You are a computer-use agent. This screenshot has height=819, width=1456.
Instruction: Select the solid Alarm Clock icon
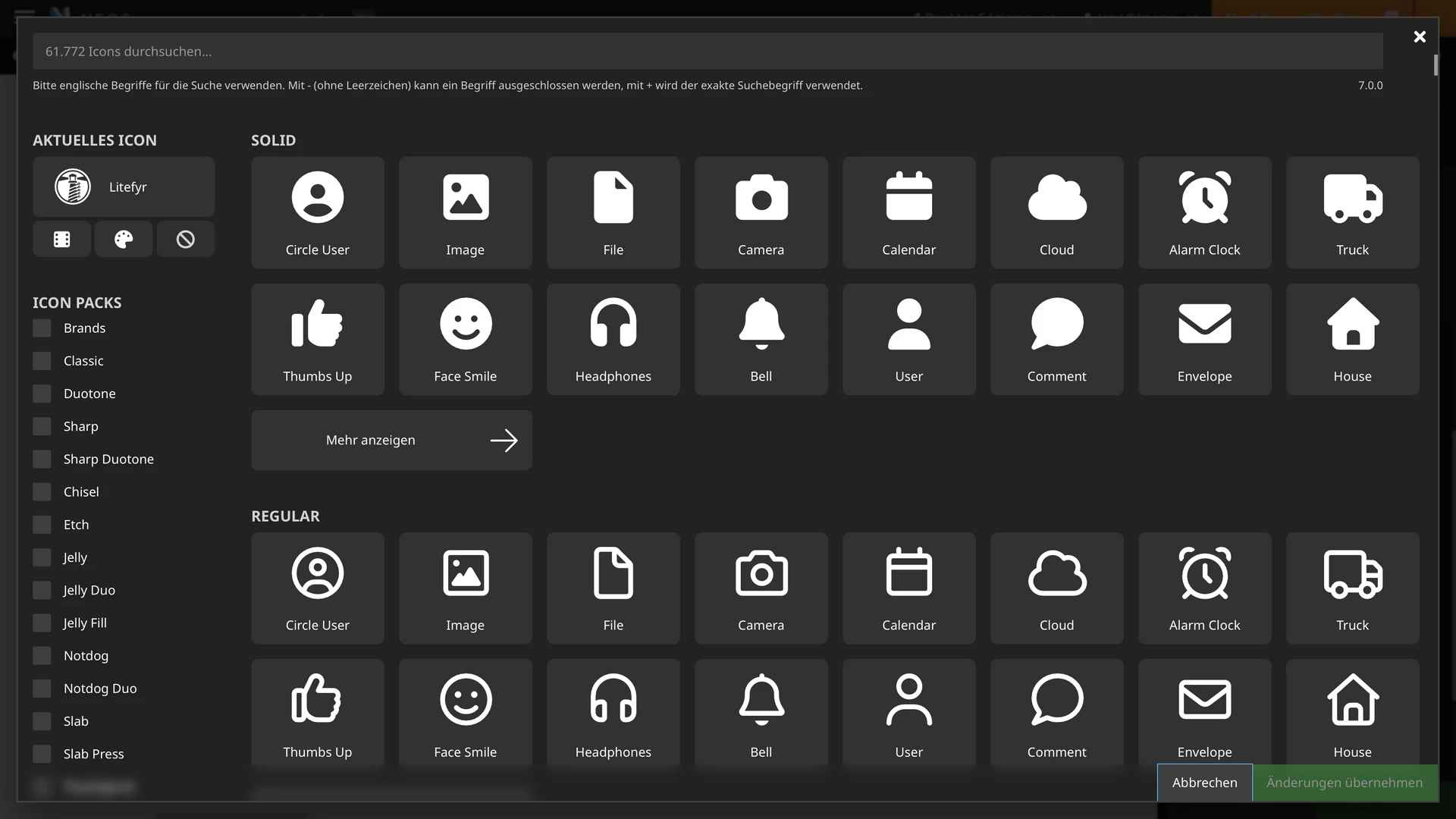pos(1204,212)
